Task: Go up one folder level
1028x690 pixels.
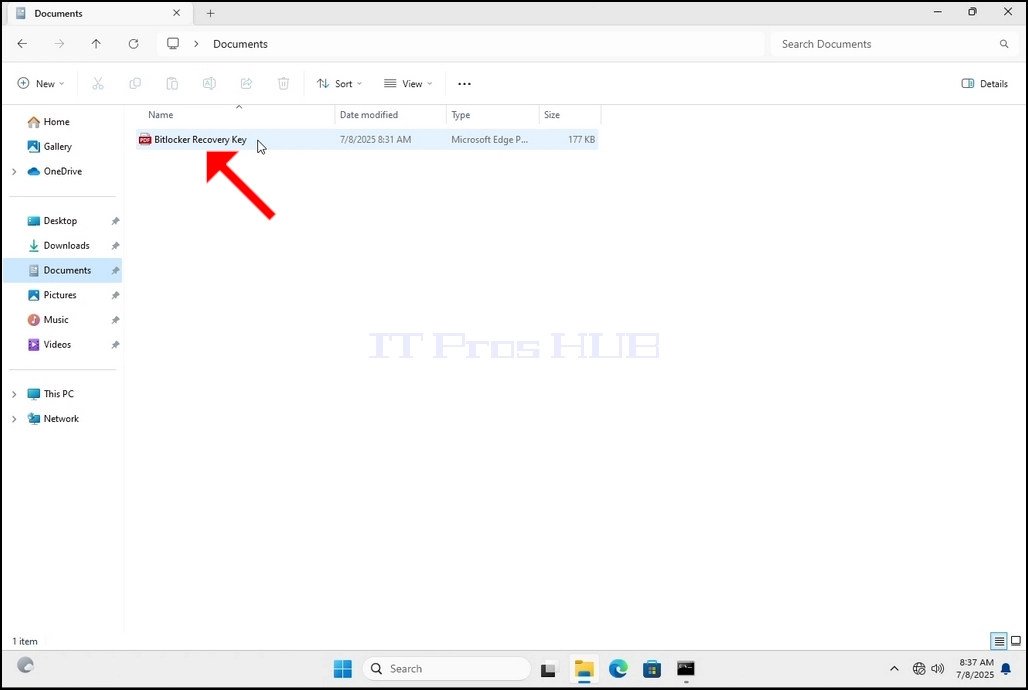Action: (96, 44)
